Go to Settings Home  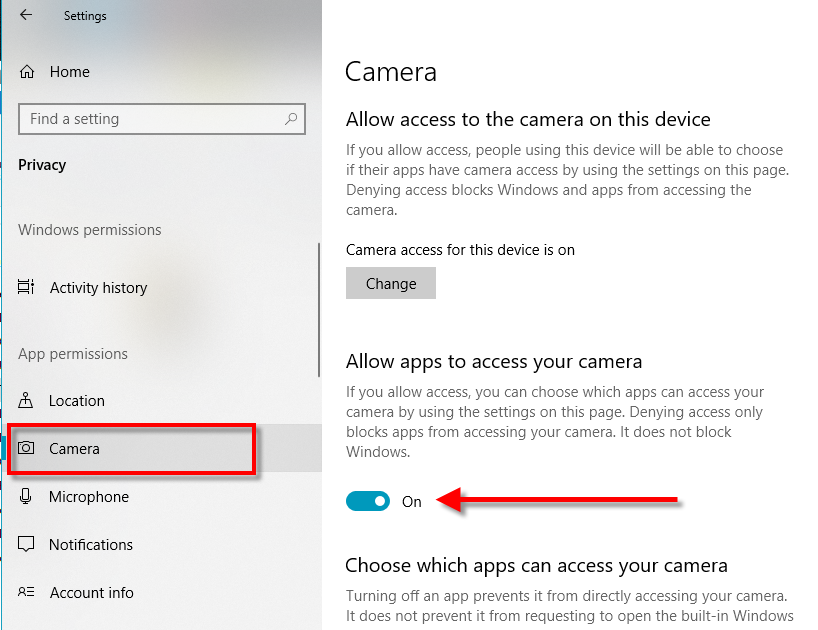pos(69,72)
